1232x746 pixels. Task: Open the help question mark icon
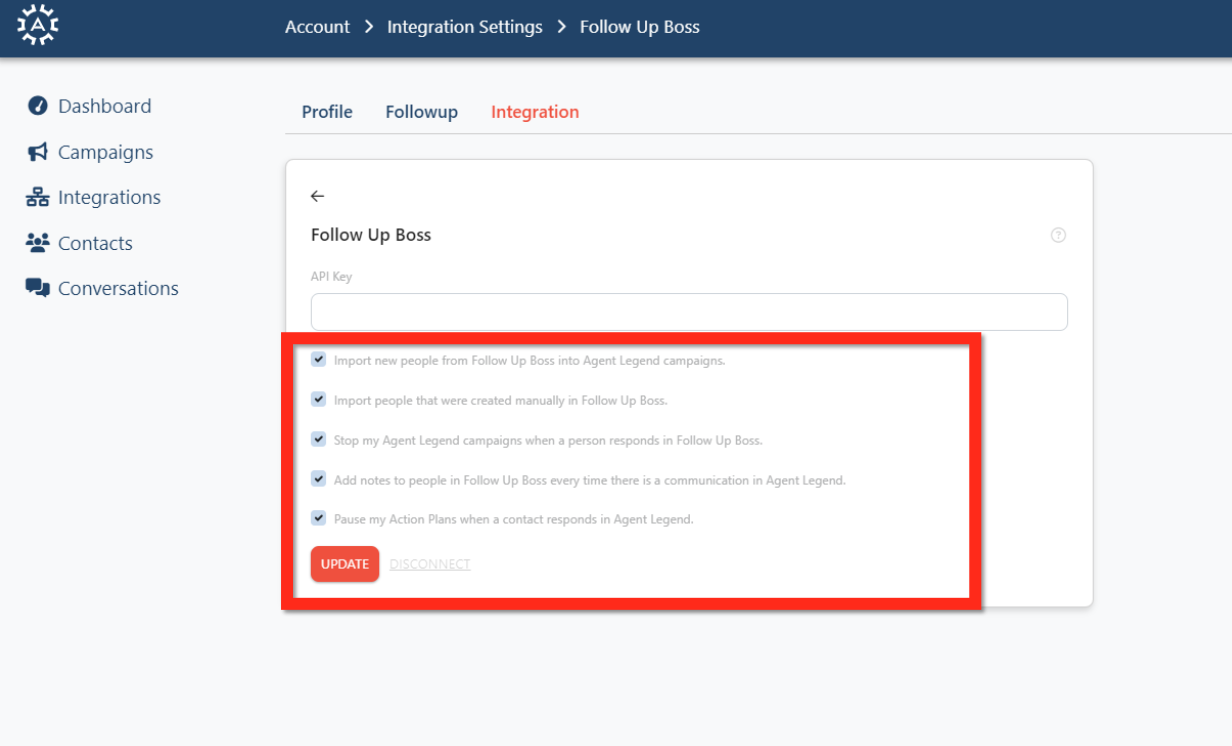click(1058, 235)
